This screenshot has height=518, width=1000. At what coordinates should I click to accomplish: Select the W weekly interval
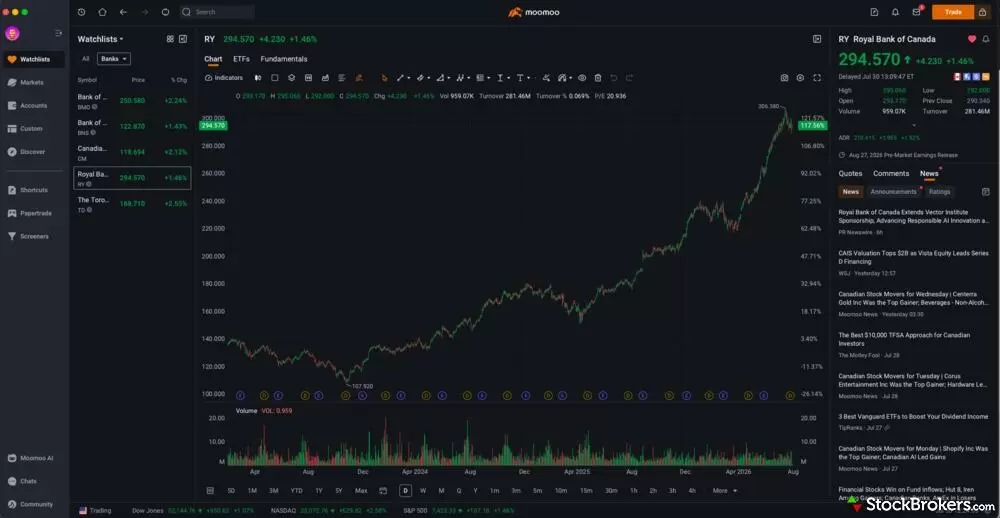[423, 491]
